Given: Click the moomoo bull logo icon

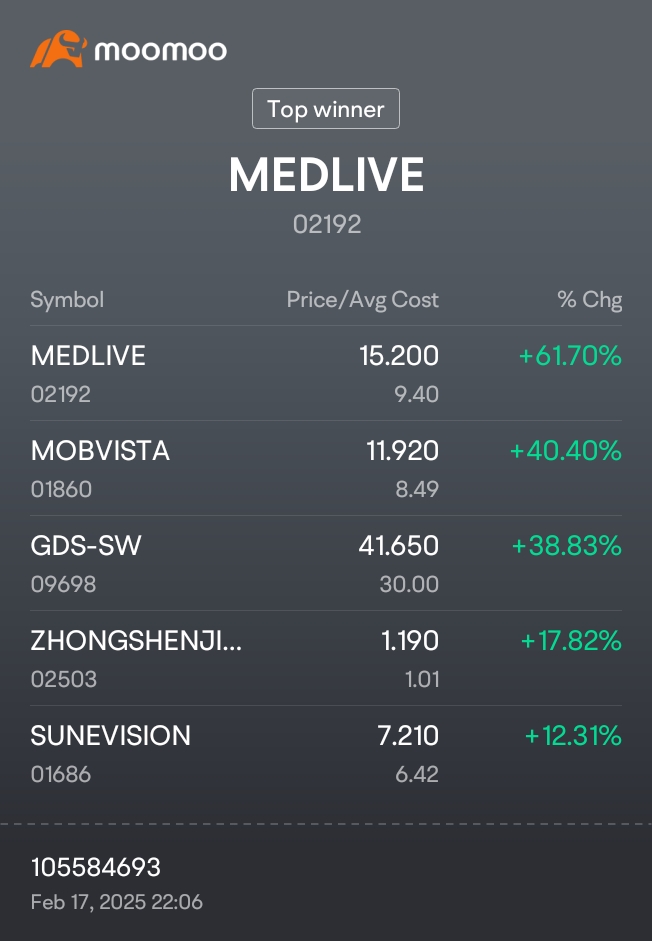Looking at the screenshot, I should [58, 49].
